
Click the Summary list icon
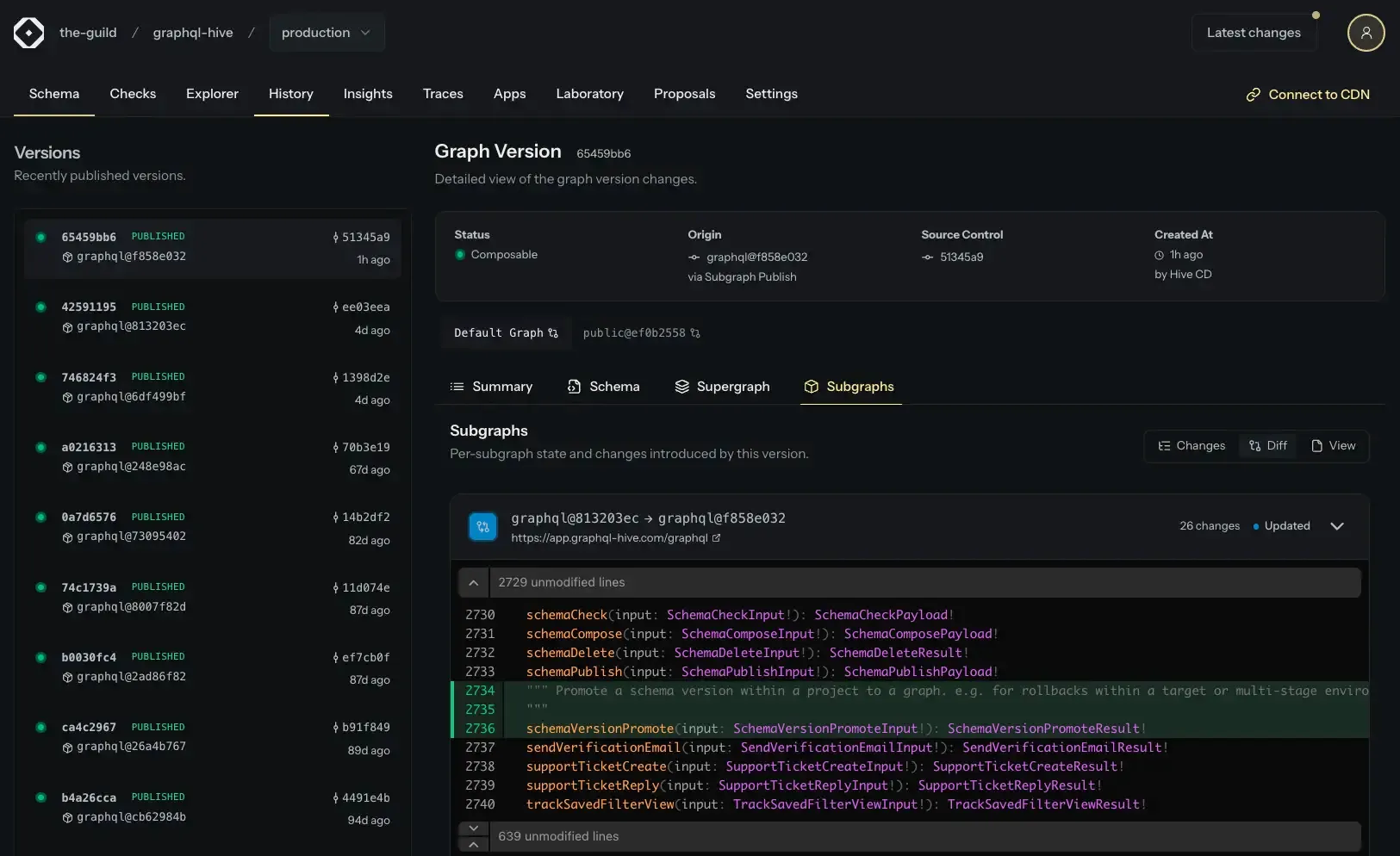pos(457,387)
